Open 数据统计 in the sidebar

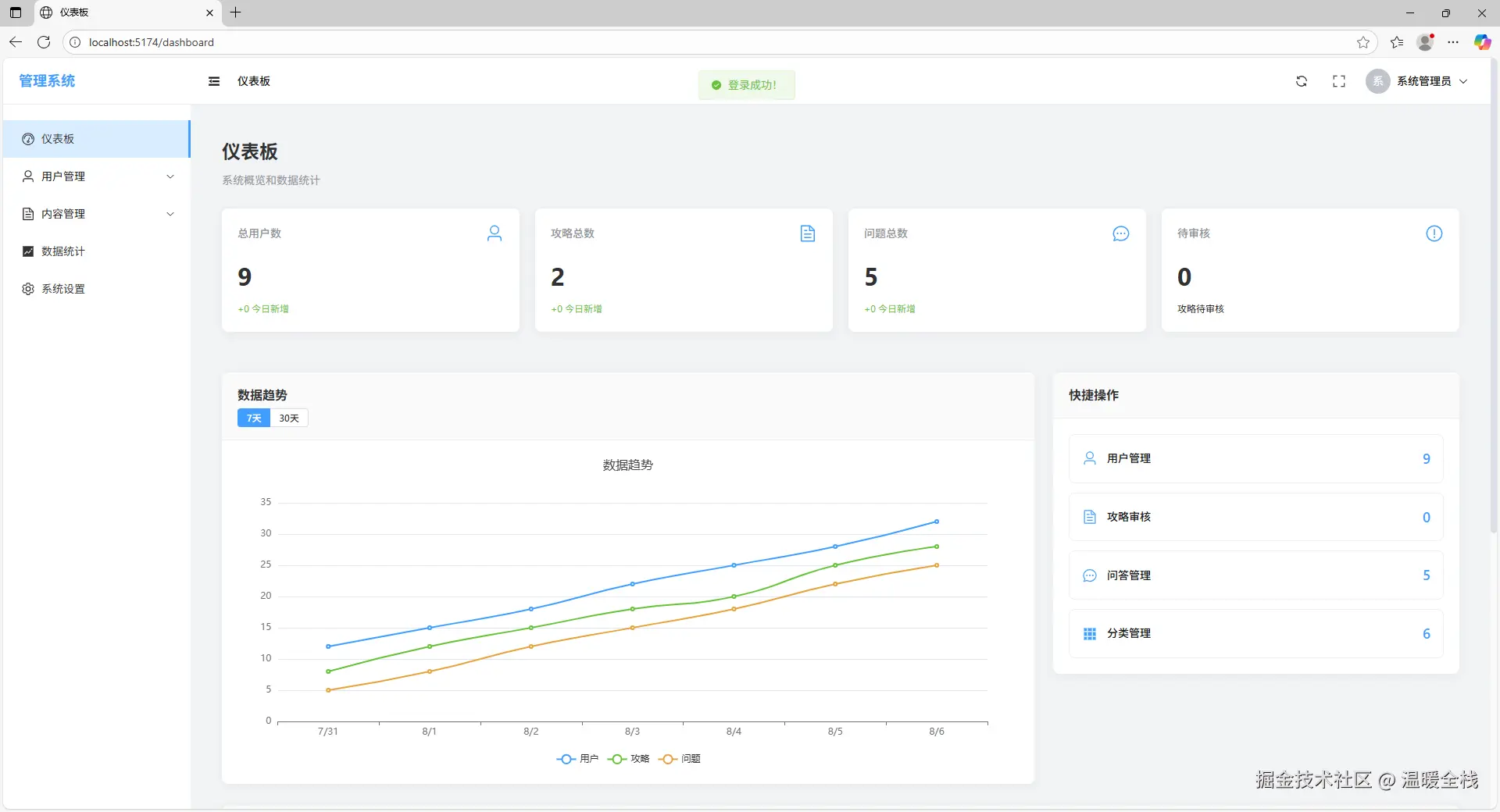pos(63,251)
